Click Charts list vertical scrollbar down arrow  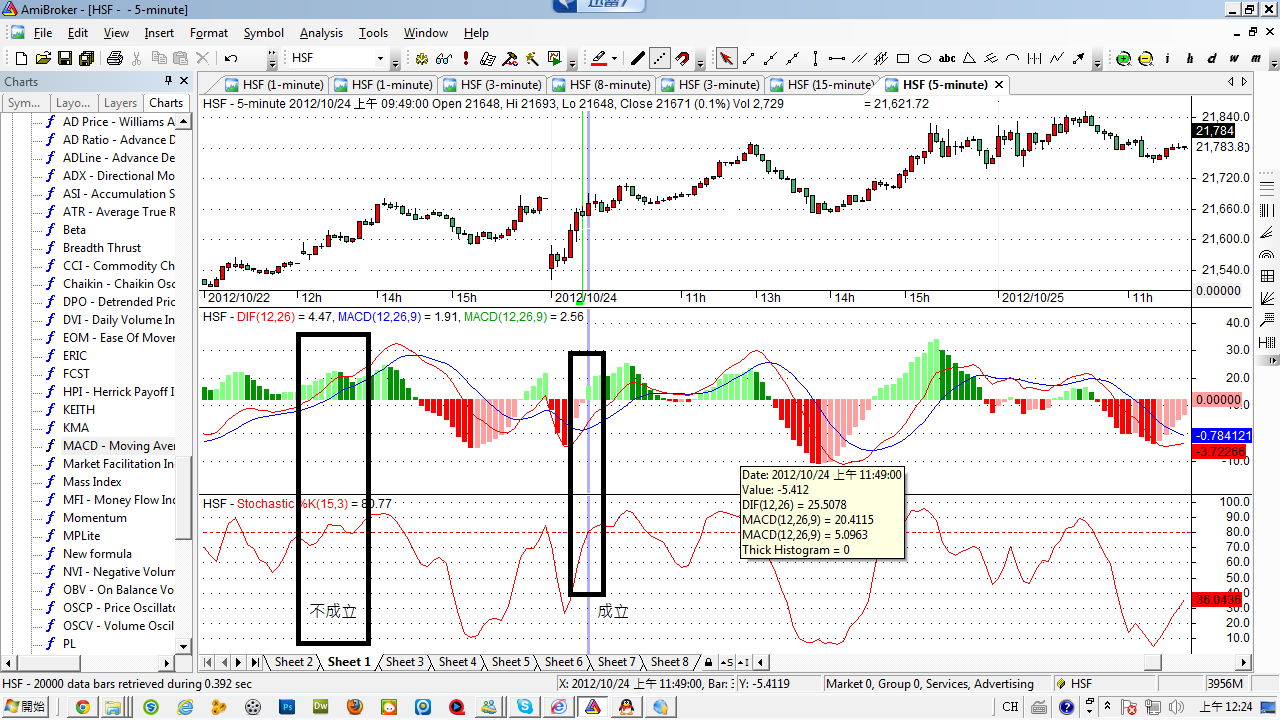[x=183, y=645]
